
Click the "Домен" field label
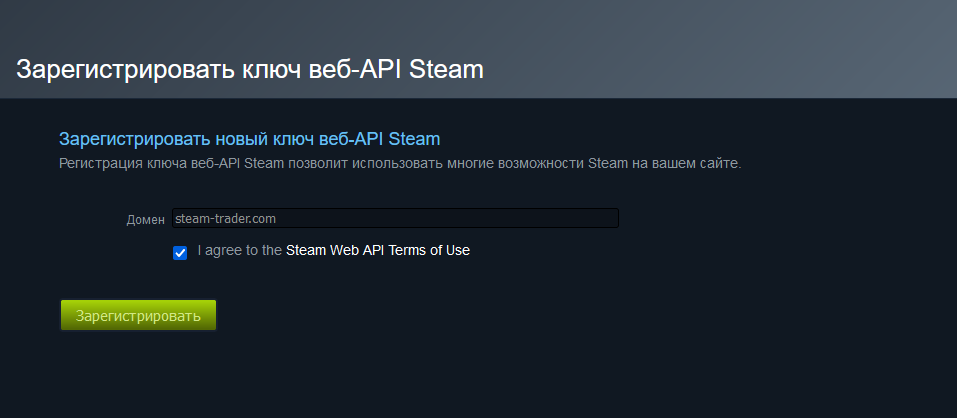(145, 219)
